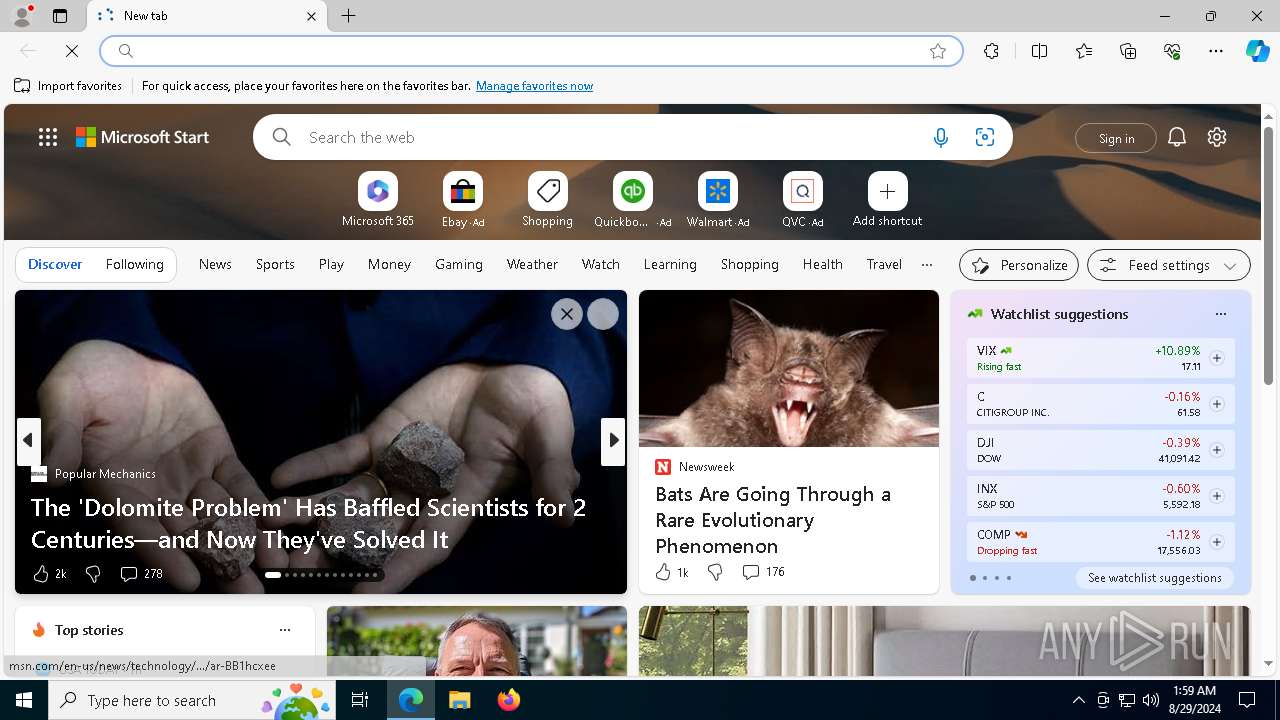
Task: Open the Extensions puzzle icon
Action: coord(991,51)
